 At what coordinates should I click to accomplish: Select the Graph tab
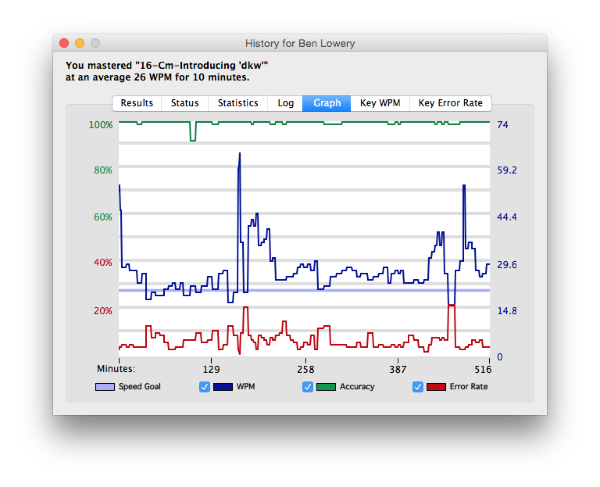tap(326, 103)
